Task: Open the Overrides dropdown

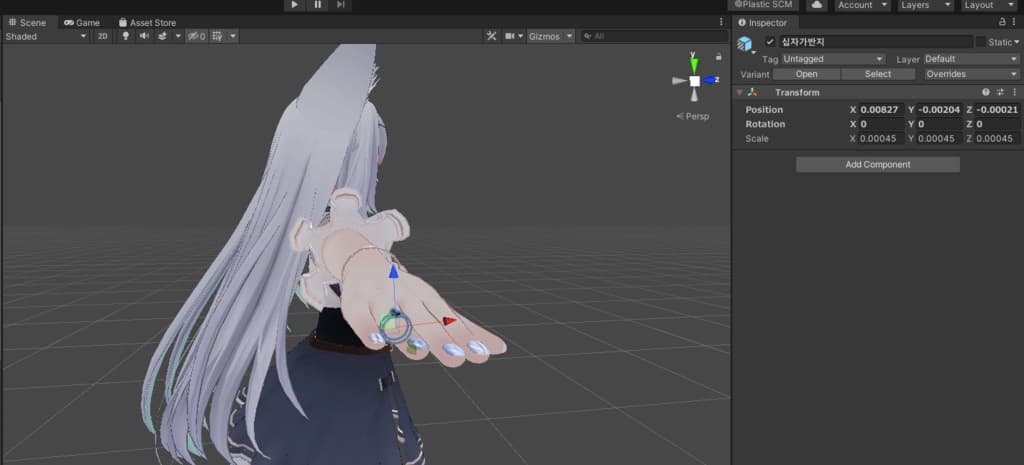Action: [971, 74]
